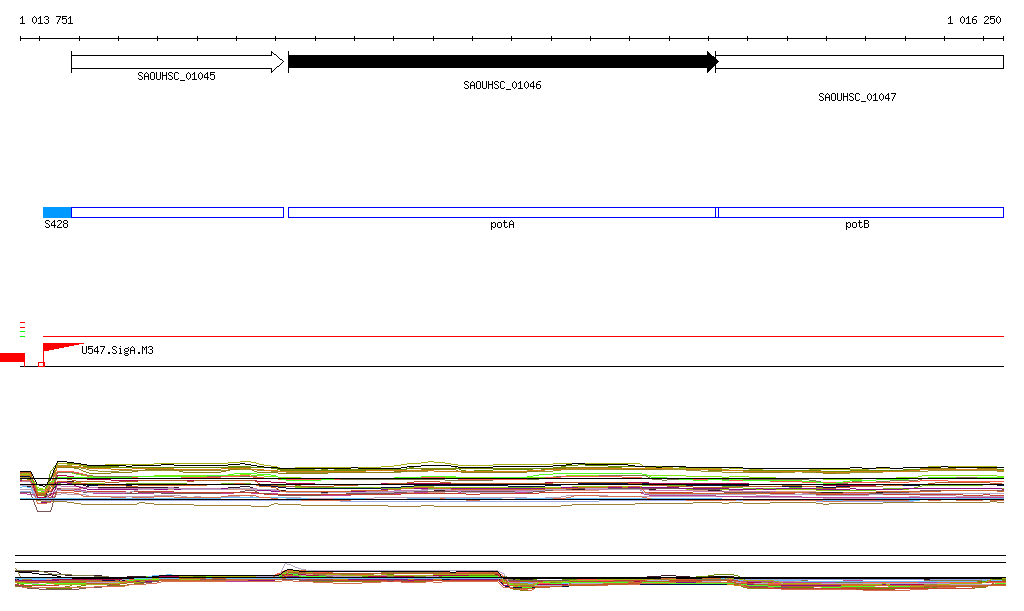Select the black SAOUHSC_01046 gene arrow
Screen dimensions: 1024x611
(x=502, y=62)
